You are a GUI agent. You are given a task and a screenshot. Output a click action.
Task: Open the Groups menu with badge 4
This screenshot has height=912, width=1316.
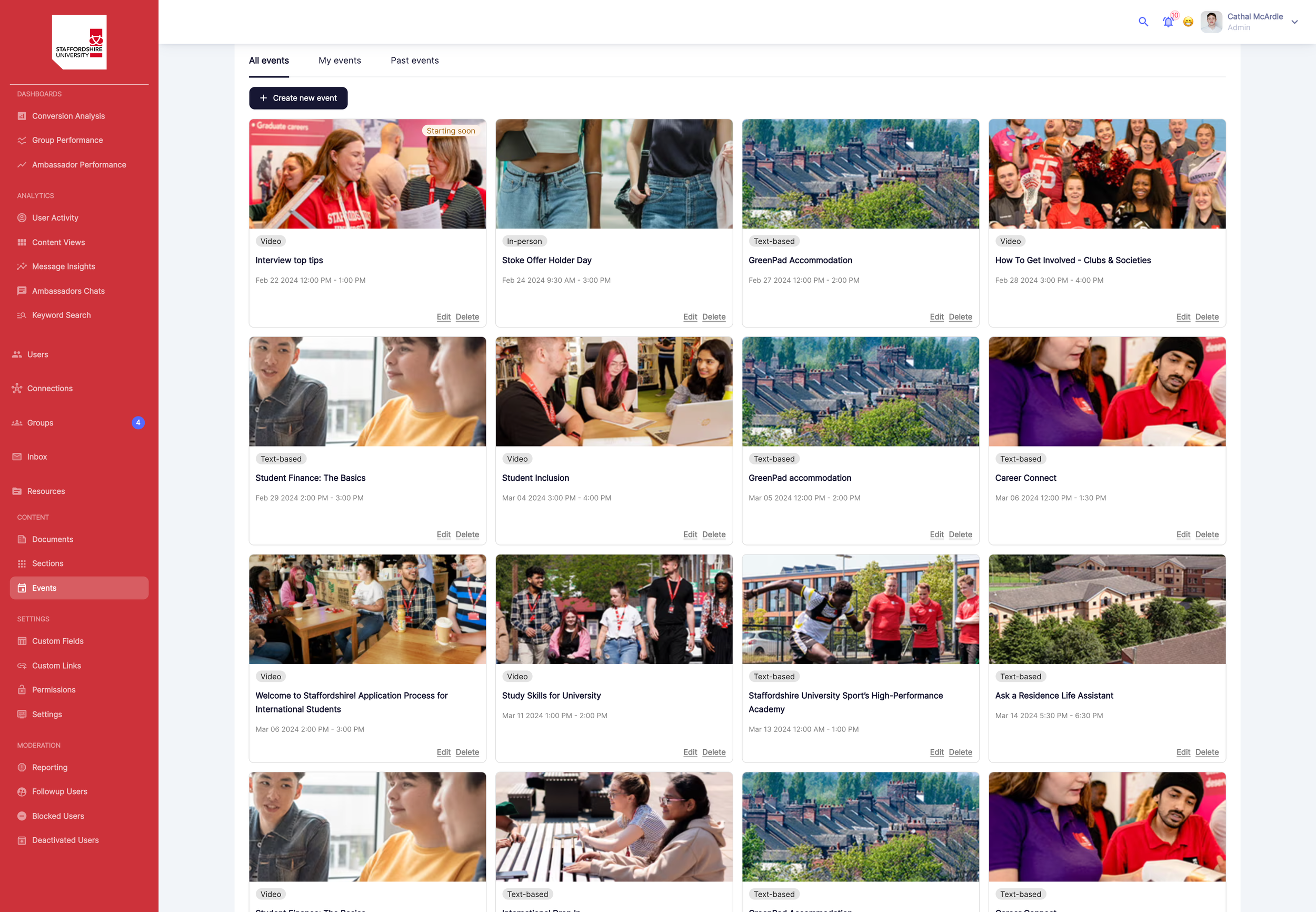tap(40, 423)
